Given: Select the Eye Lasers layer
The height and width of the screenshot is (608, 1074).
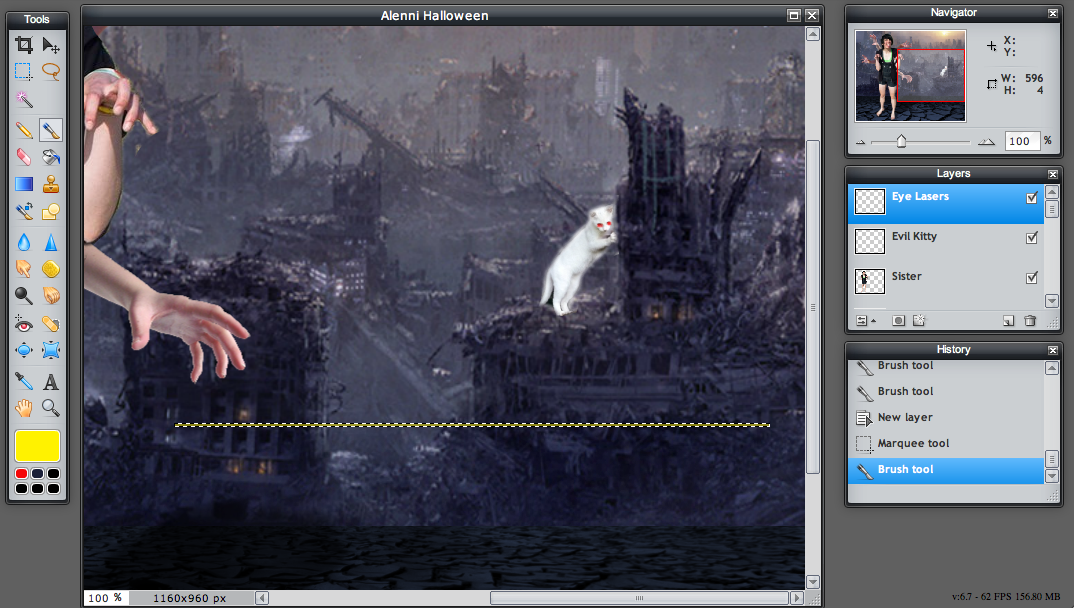Looking at the screenshot, I should (x=946, y=203).
